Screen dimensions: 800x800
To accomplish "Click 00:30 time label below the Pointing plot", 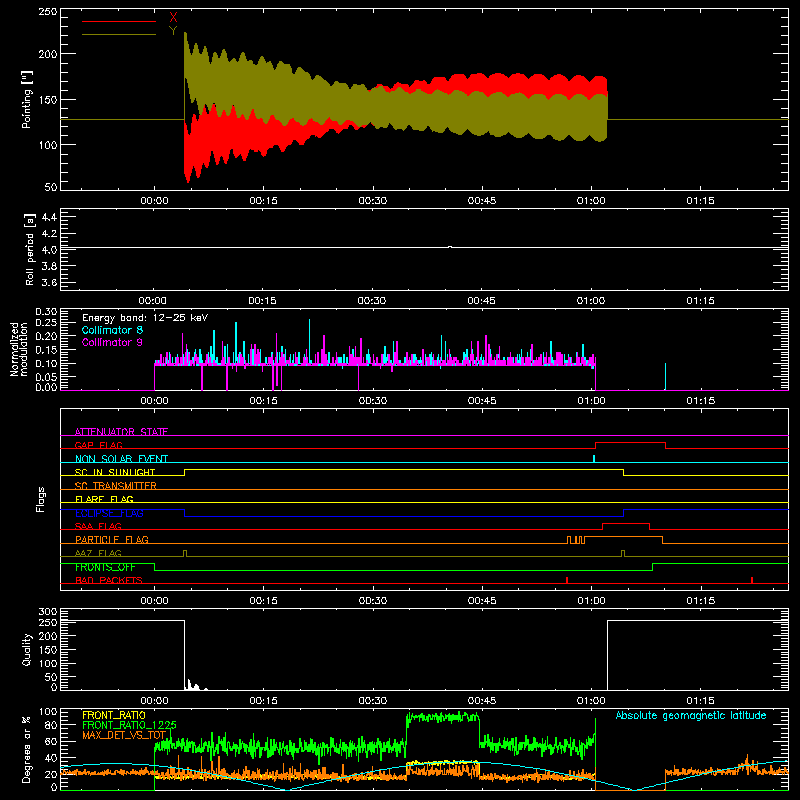I will 372,201.
